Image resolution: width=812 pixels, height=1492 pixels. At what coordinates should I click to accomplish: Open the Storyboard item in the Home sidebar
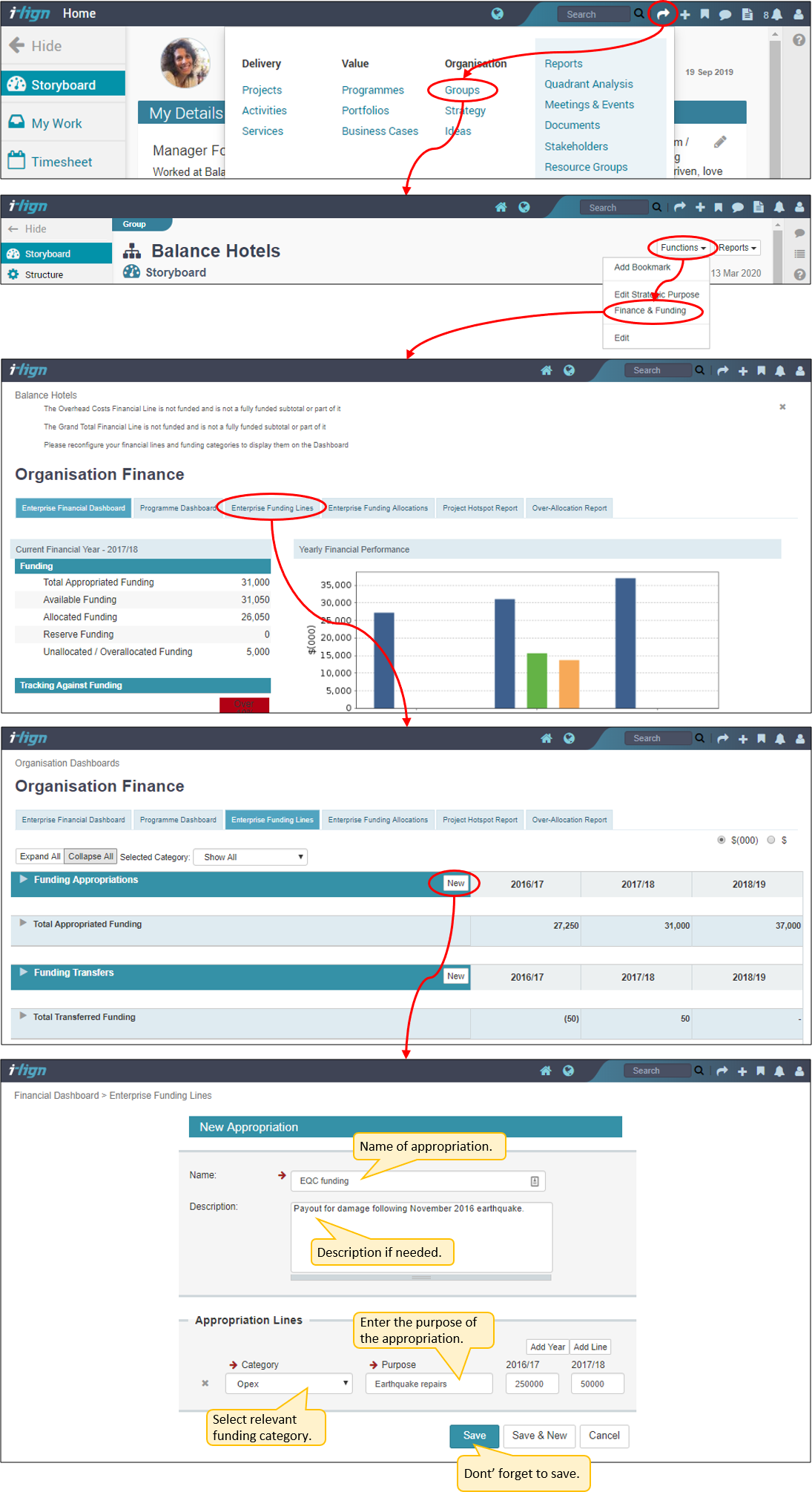point(63,85)
